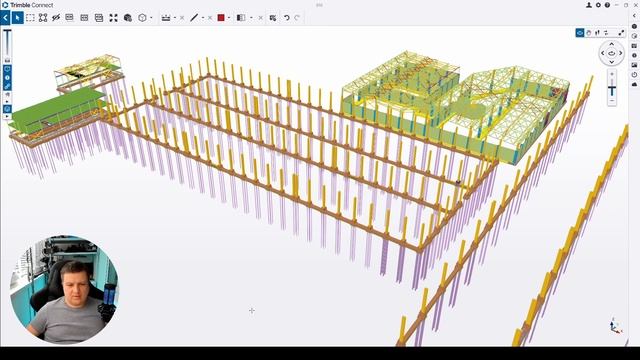Screen dimensions: 640x360
Task: Click the projection cube icon
Action: tap(142, 18)
